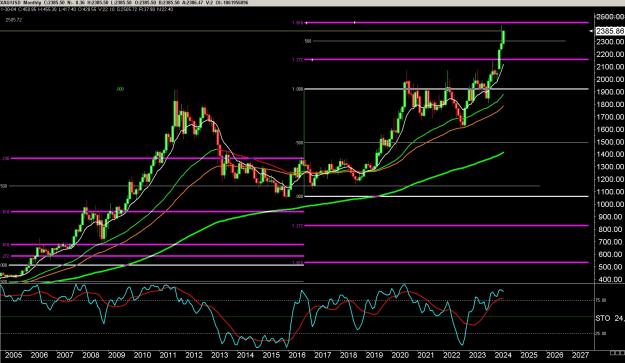The width and height of the screenshot is (625, 363).
Task: Click the 2100.00 price axis label
Action: 610,67
